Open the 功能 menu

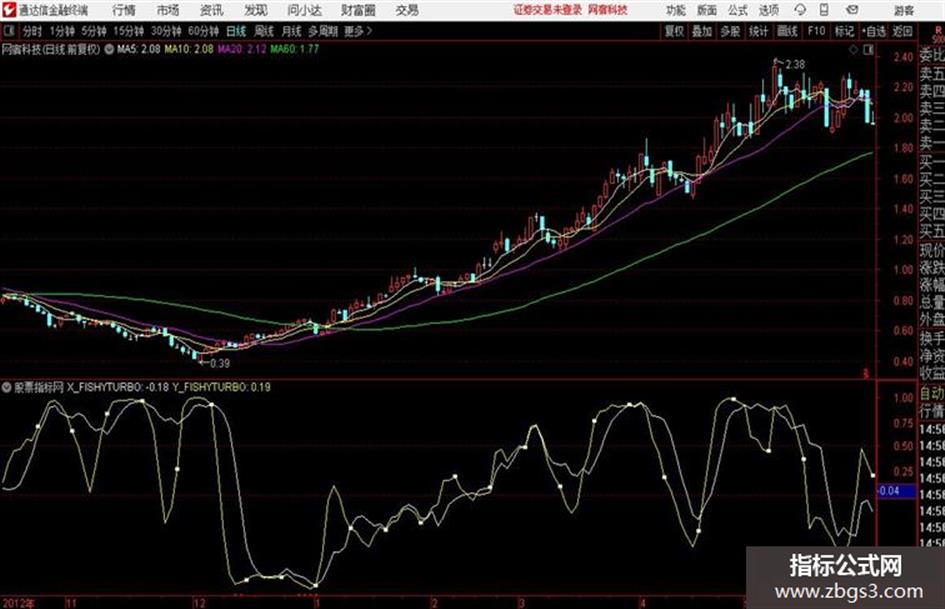(676, 10)
